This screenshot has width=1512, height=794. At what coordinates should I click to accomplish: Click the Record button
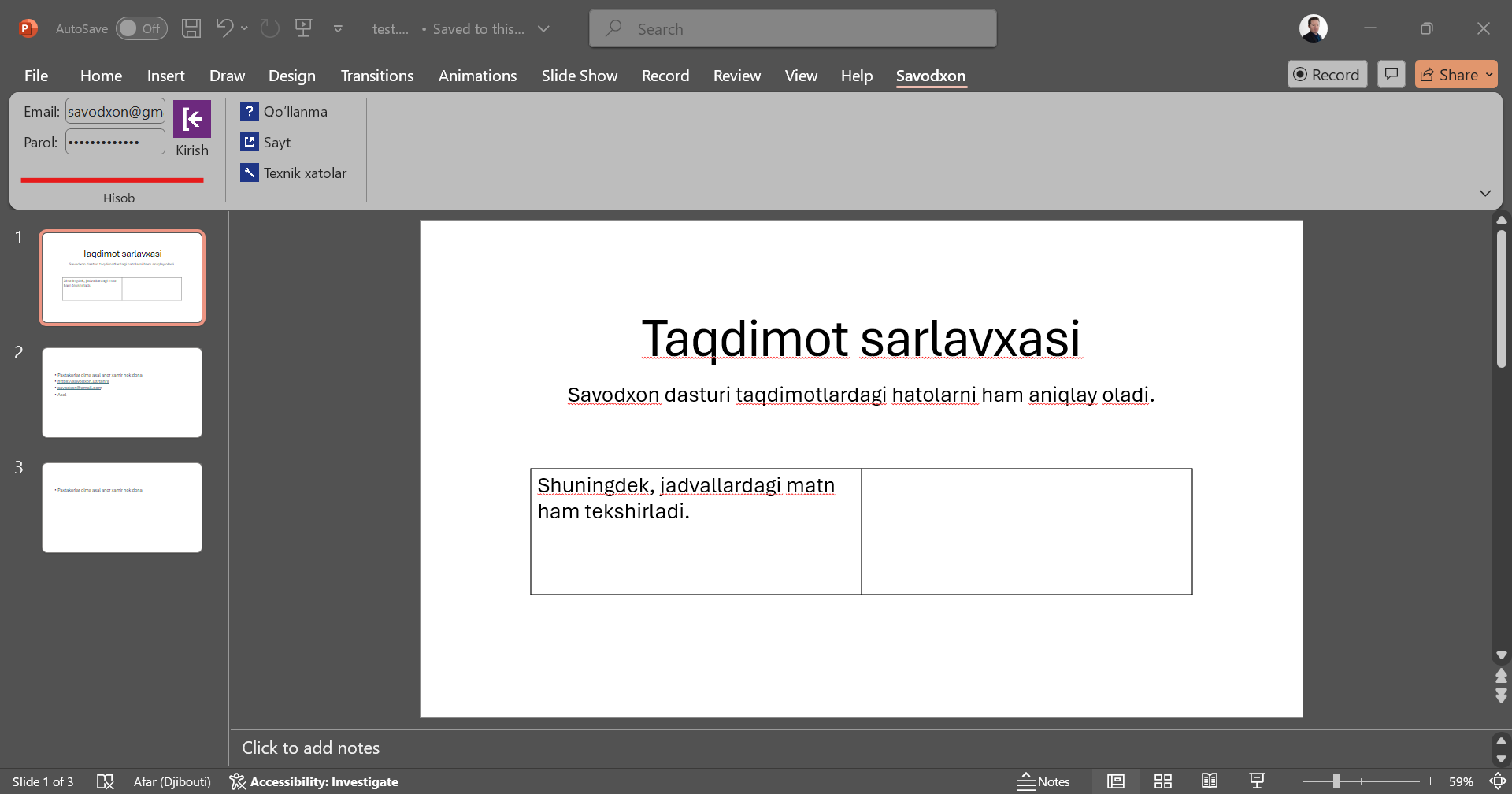1327,75
